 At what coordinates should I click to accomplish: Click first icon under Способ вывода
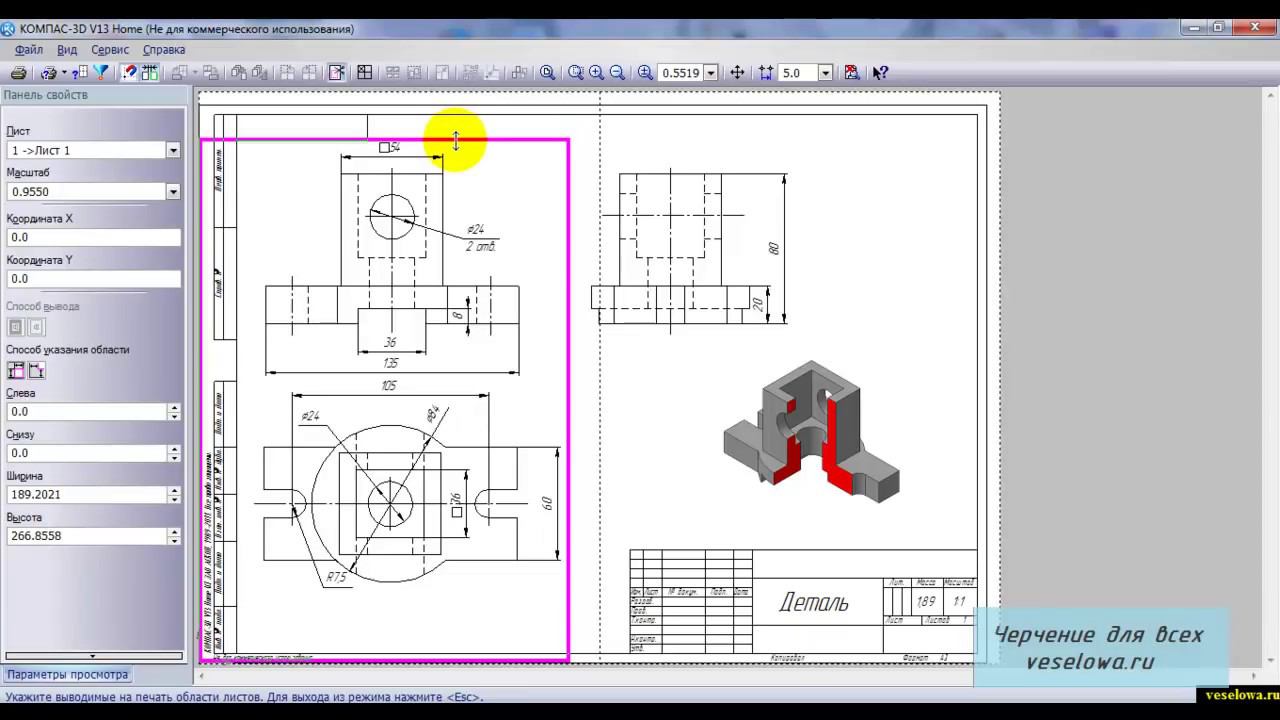16,327
